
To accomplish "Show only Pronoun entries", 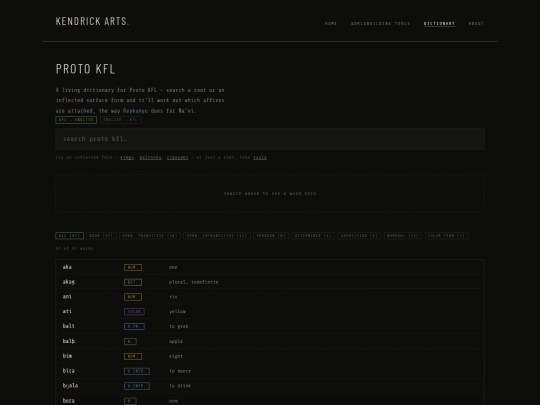I will click(271, 236).
